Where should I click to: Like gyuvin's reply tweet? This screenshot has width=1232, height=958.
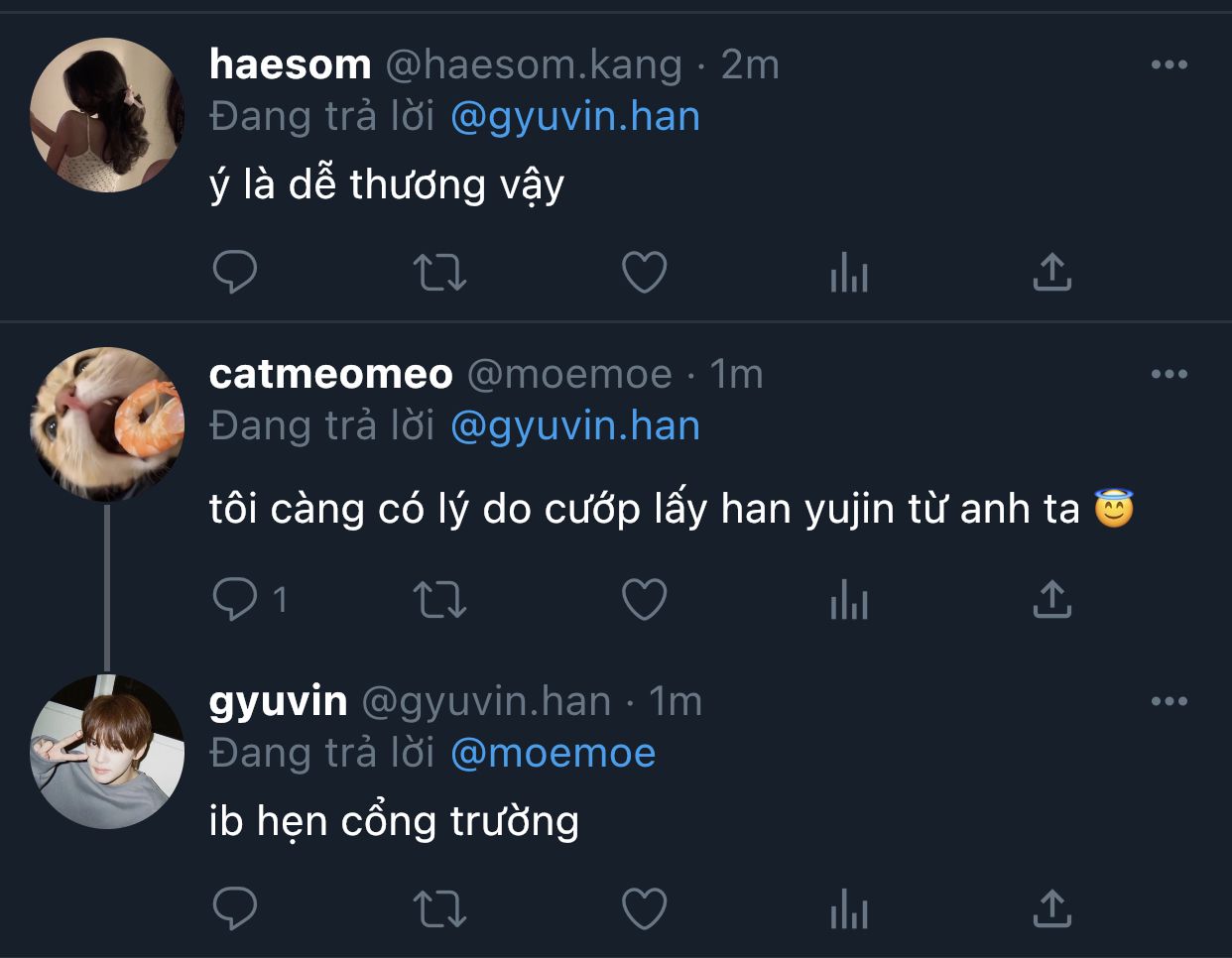(644, 908)
